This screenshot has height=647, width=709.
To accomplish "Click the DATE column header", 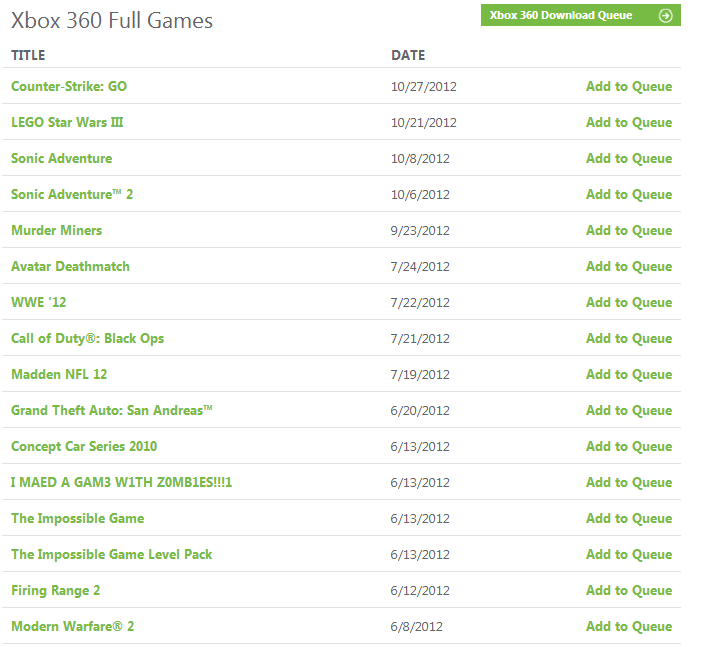I will tap(408, 55).
